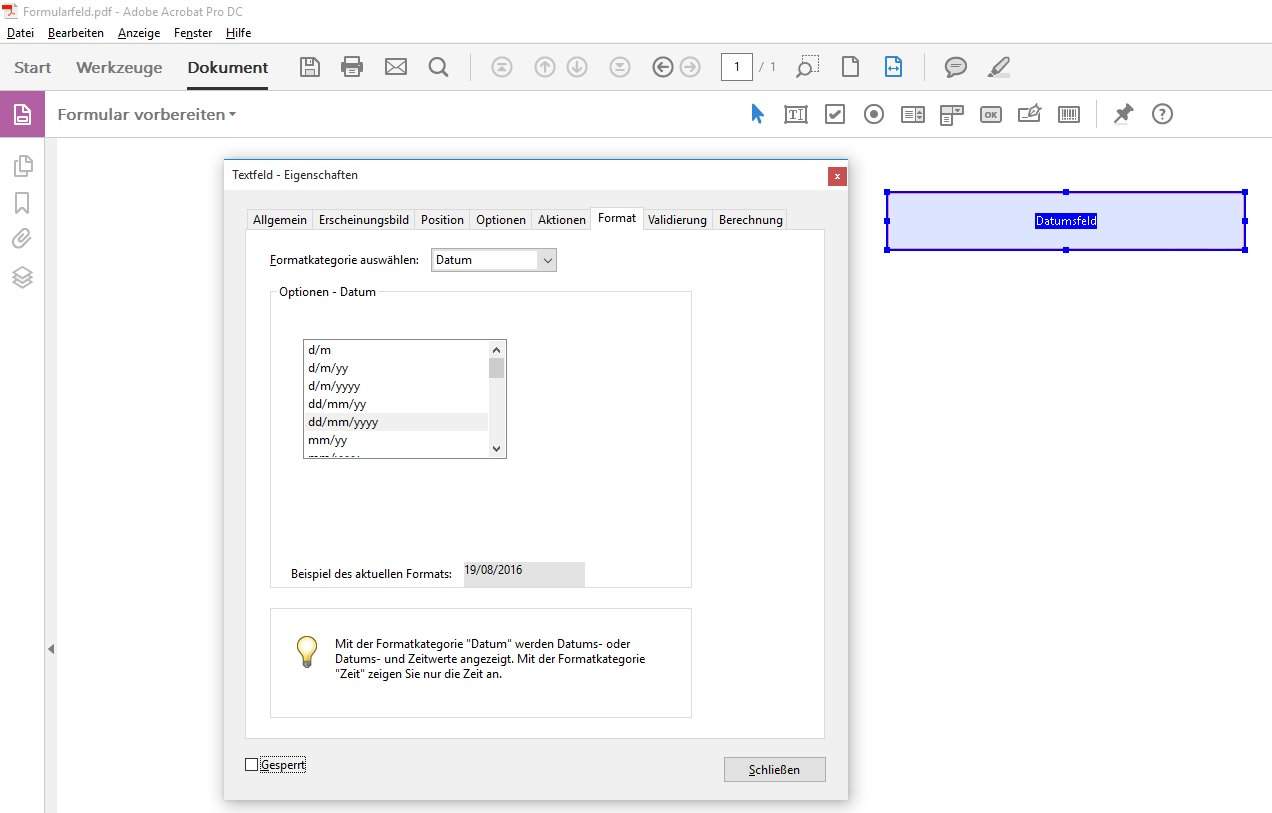The image size is (1272, 813).
Task: Click the save document icon
Action: 309,67
